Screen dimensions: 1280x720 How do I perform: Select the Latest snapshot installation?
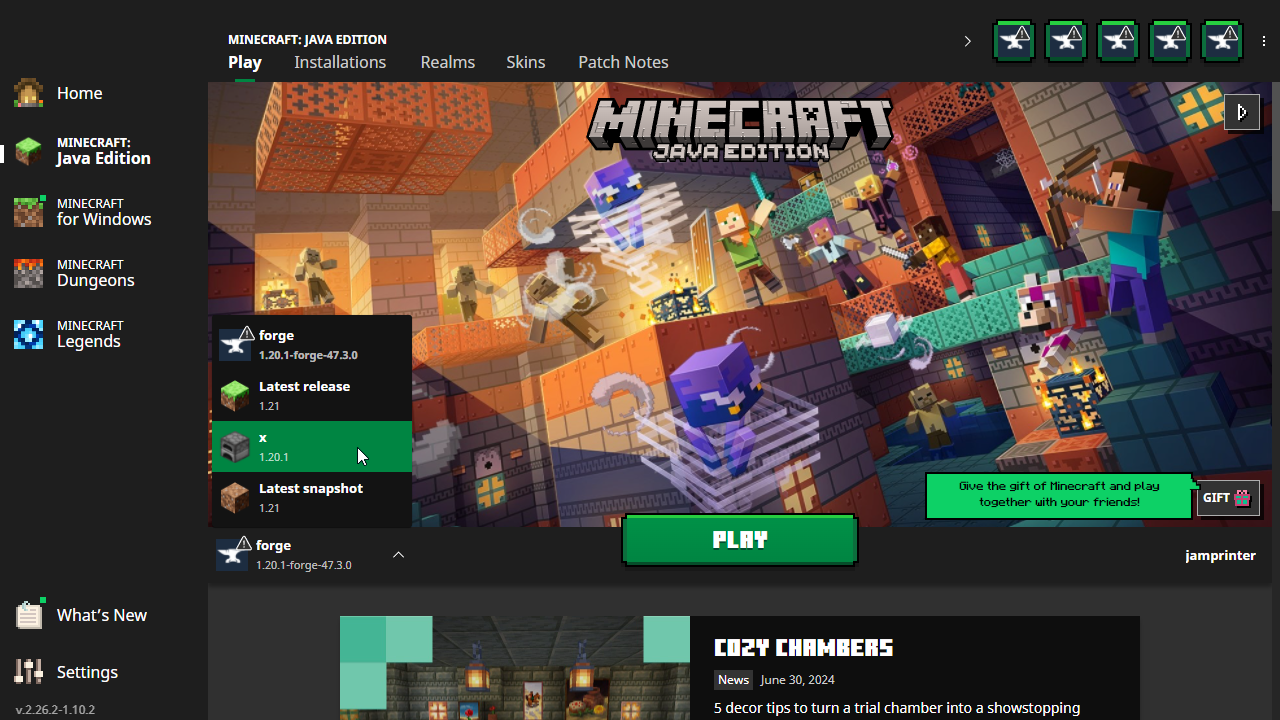click(x=311, y=497)
